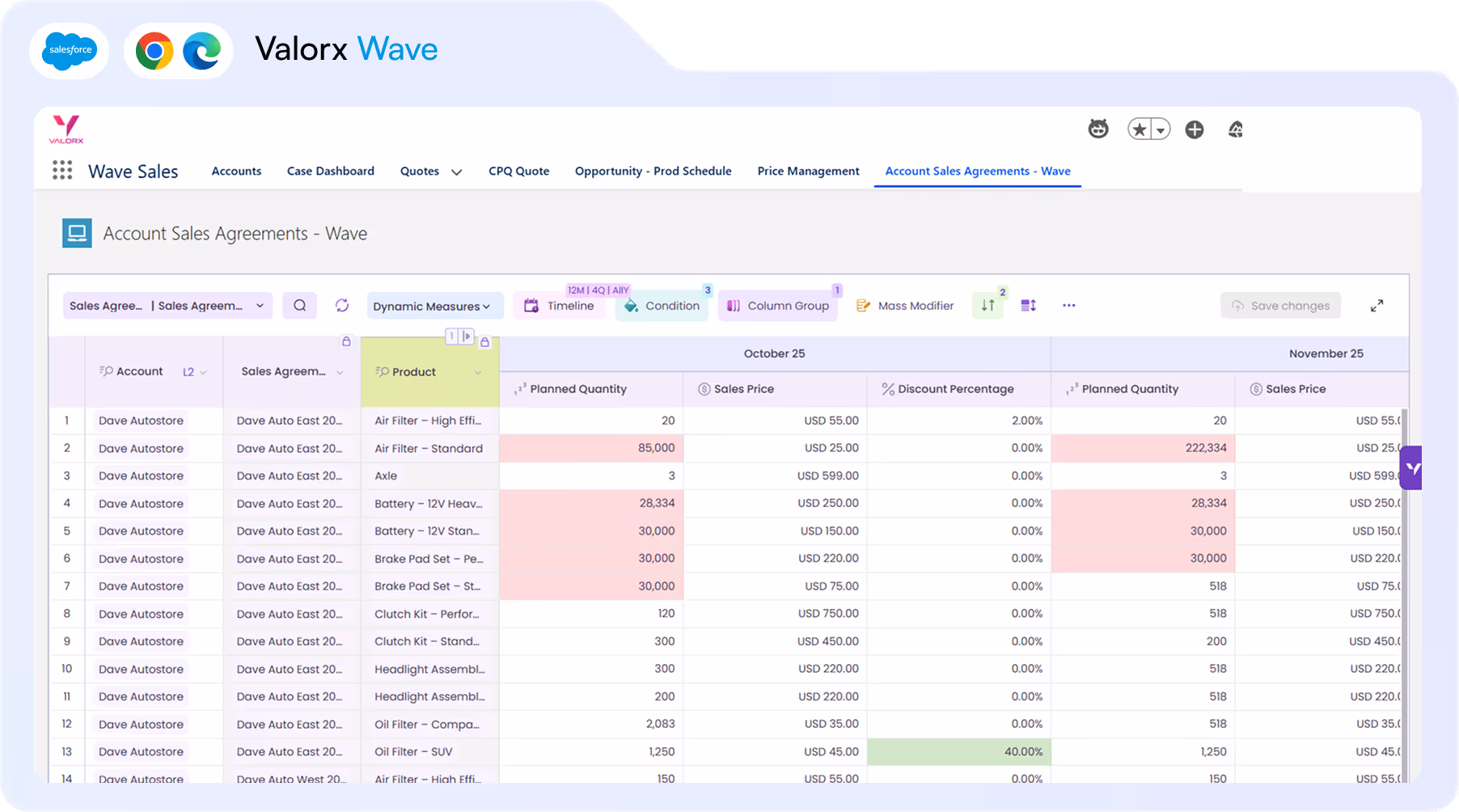The image size is (1459, 812).
Task: Open the Timeline panel
Action: point(559,306)
